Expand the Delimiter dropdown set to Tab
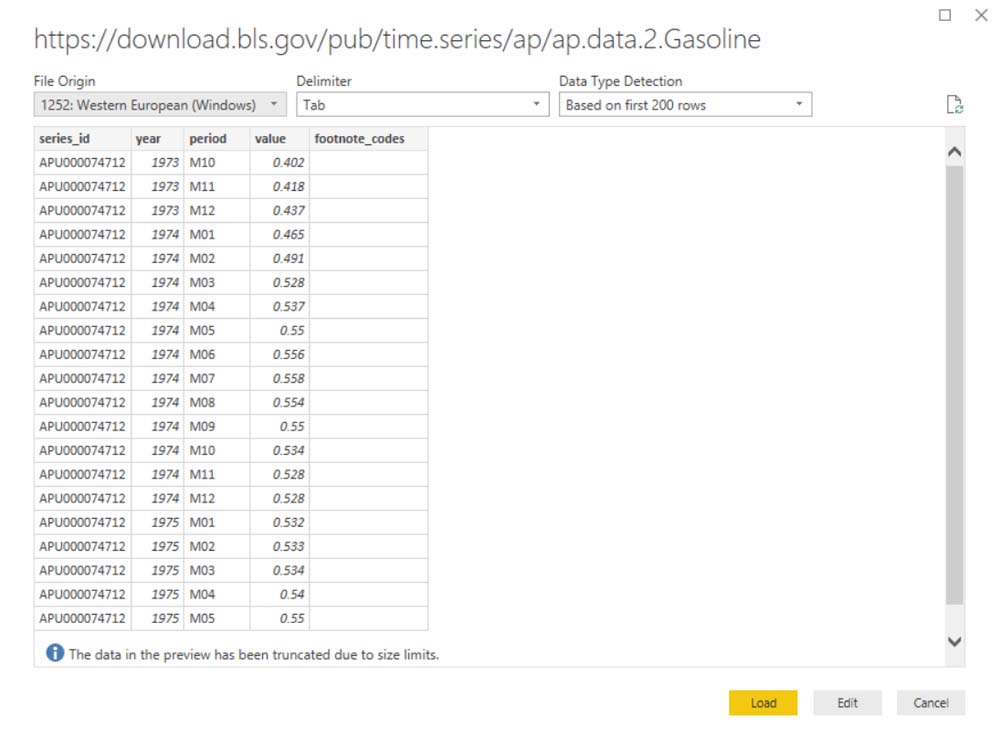The width and height of the screenshot is (1000, 749). 422,104
